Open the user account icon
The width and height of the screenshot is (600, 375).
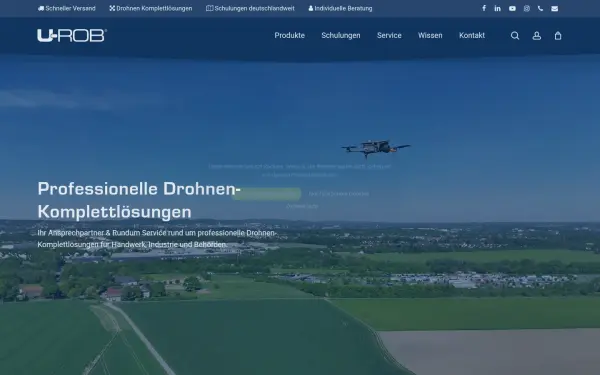(536, 36)
